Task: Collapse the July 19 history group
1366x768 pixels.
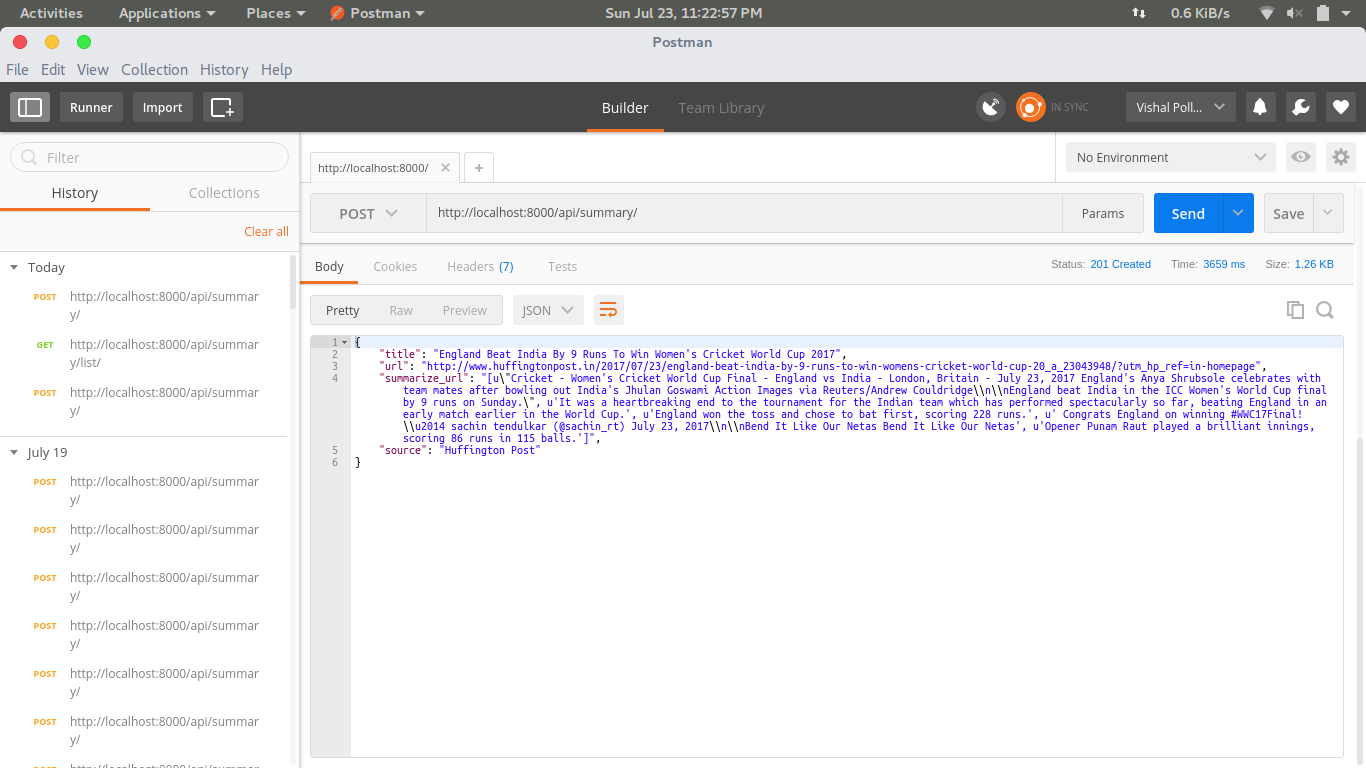Action: [x=14, y=452]
